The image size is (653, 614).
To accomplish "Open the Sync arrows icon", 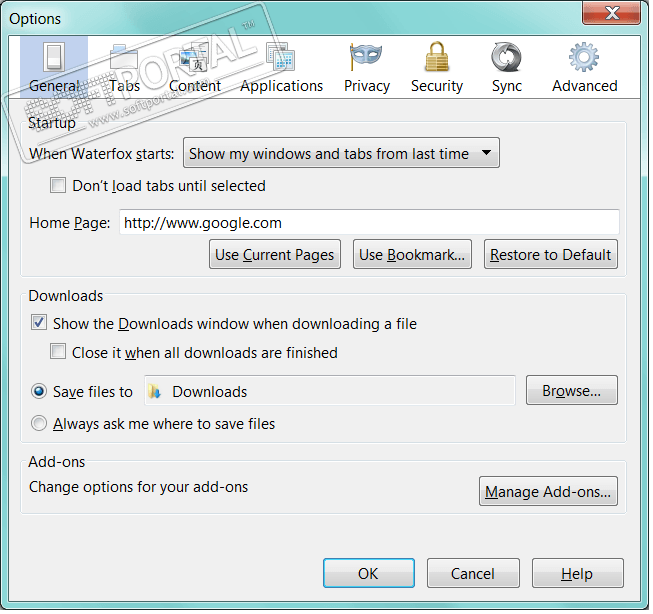I will click(508, 57).
